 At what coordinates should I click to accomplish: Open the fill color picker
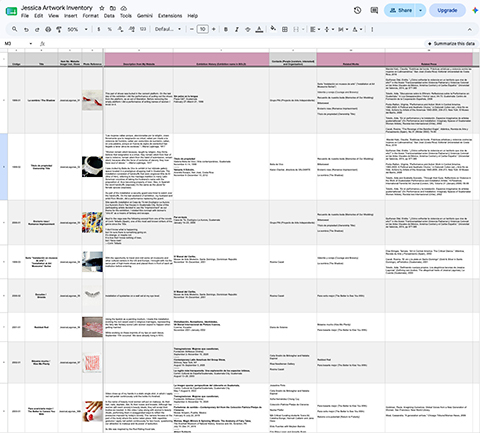point(273,29)
